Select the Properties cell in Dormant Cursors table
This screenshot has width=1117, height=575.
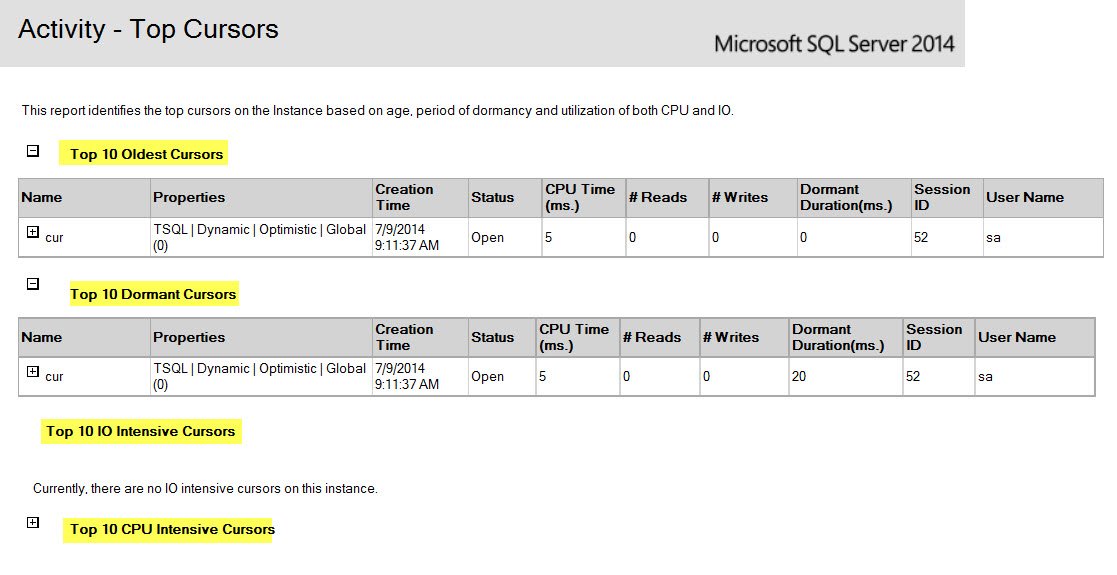point(259,376)
